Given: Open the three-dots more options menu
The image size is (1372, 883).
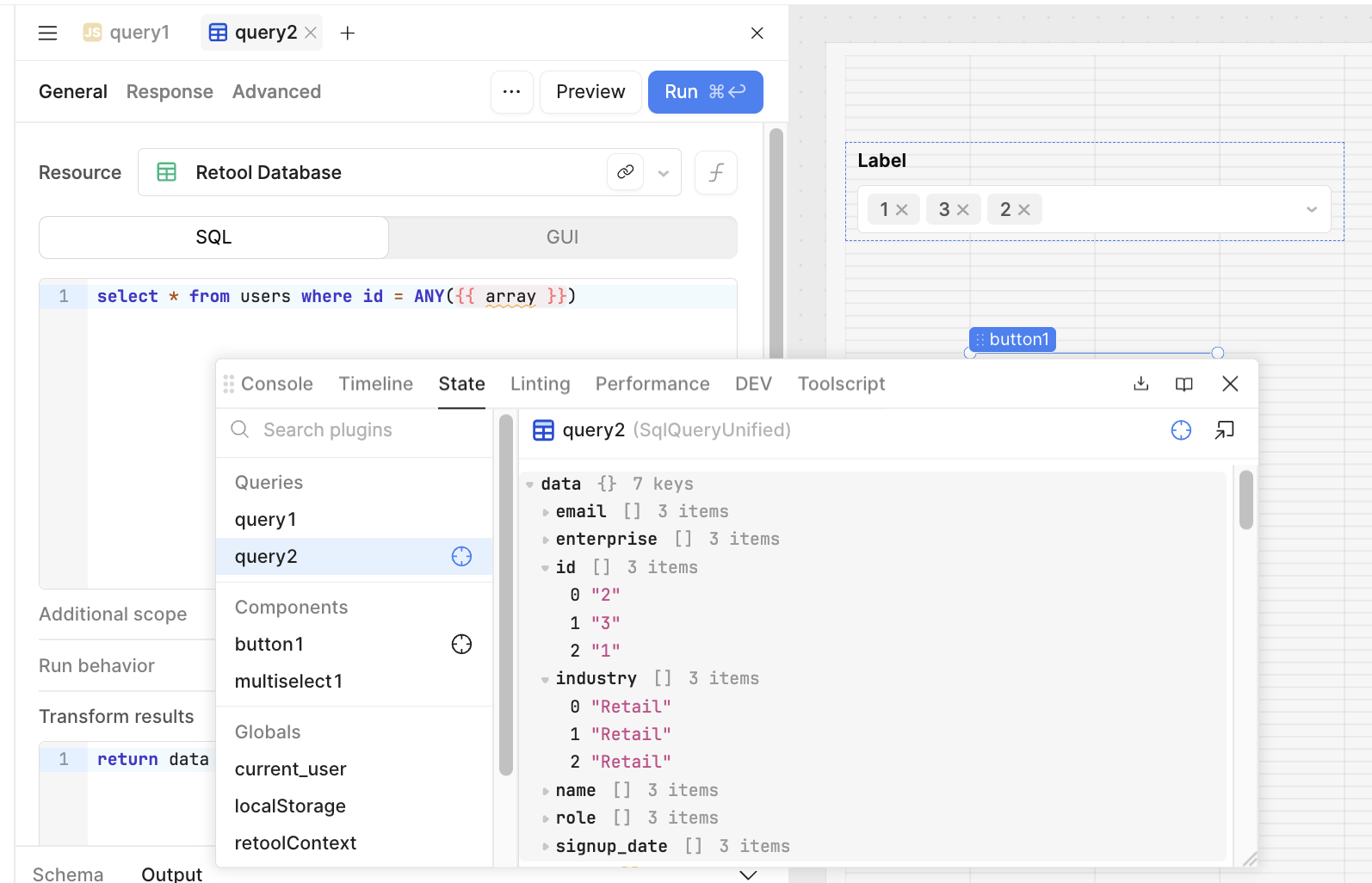Looking at the screenshot, I should click(512, 92).
